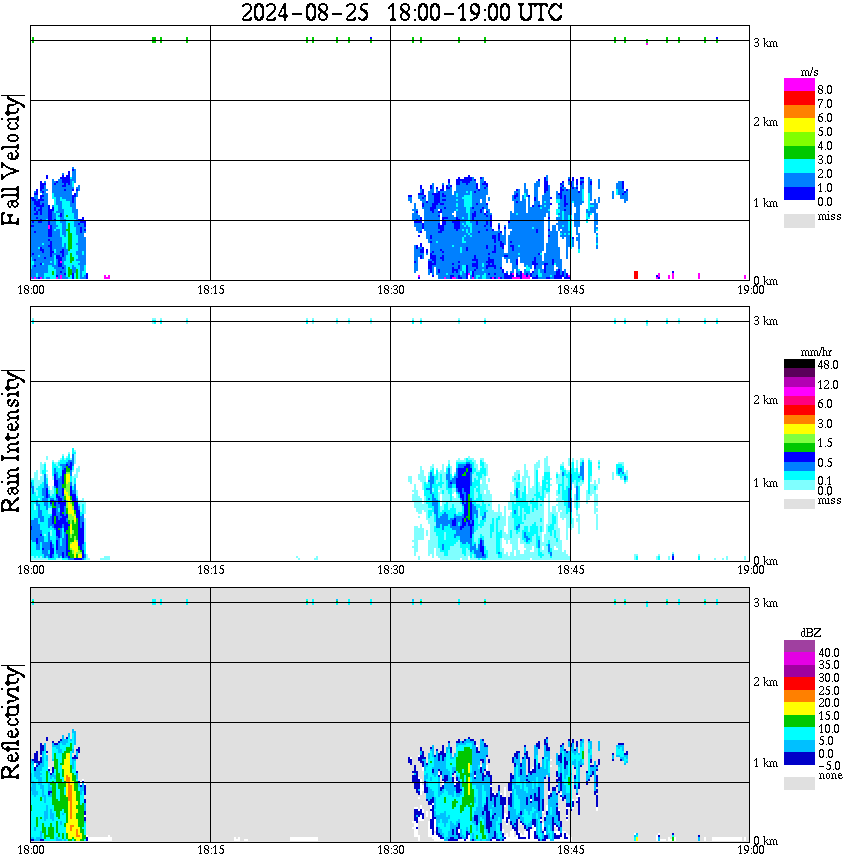
Task: Click the 'Fall Velocity' axis label
Action: point(12,160)
